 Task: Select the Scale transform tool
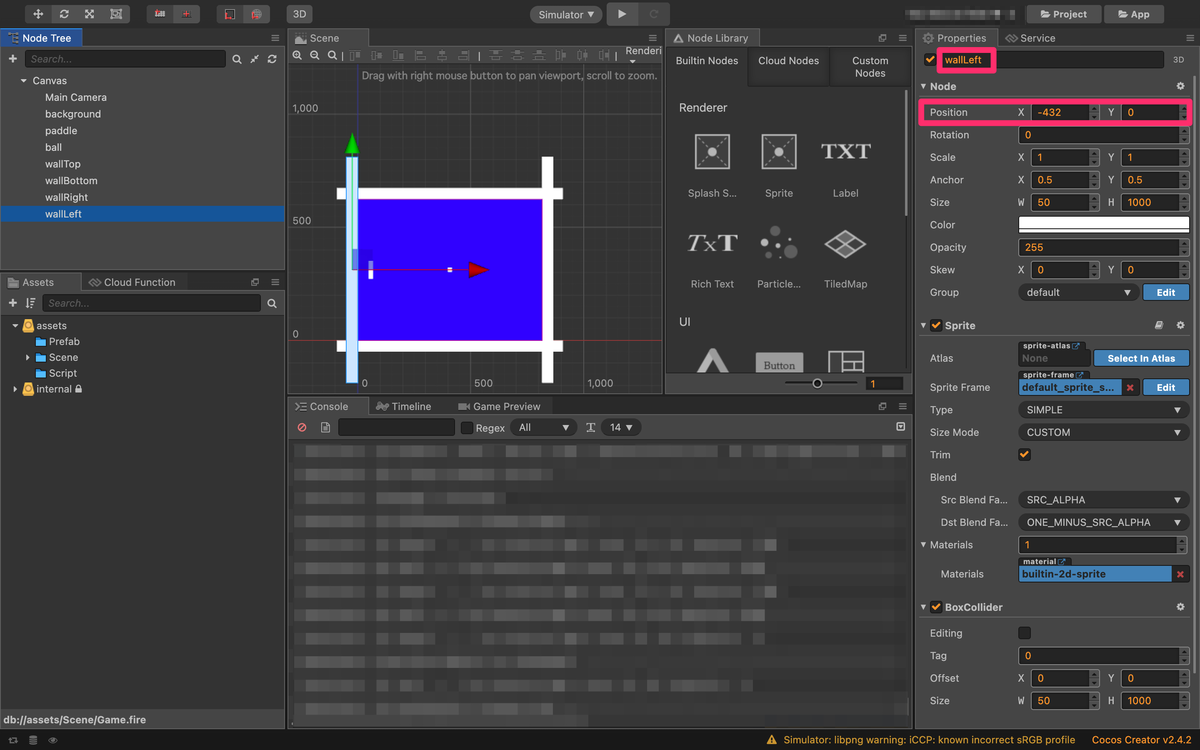[x=90, y=14]
